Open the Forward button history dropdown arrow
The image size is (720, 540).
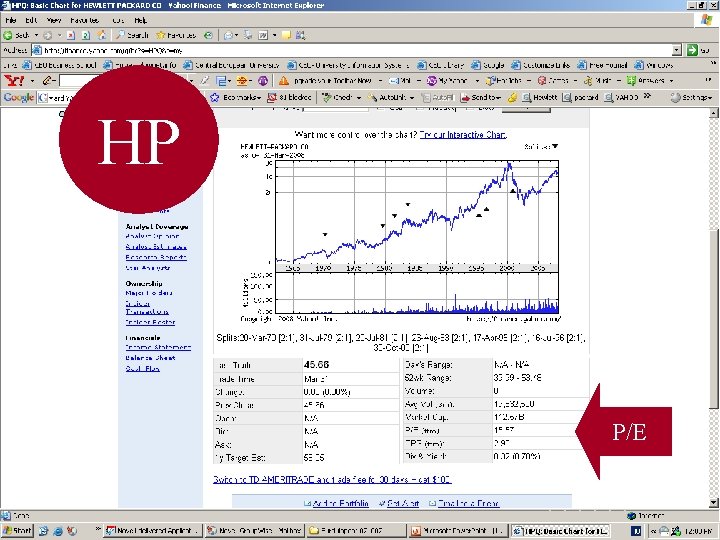tap(59, 35)
